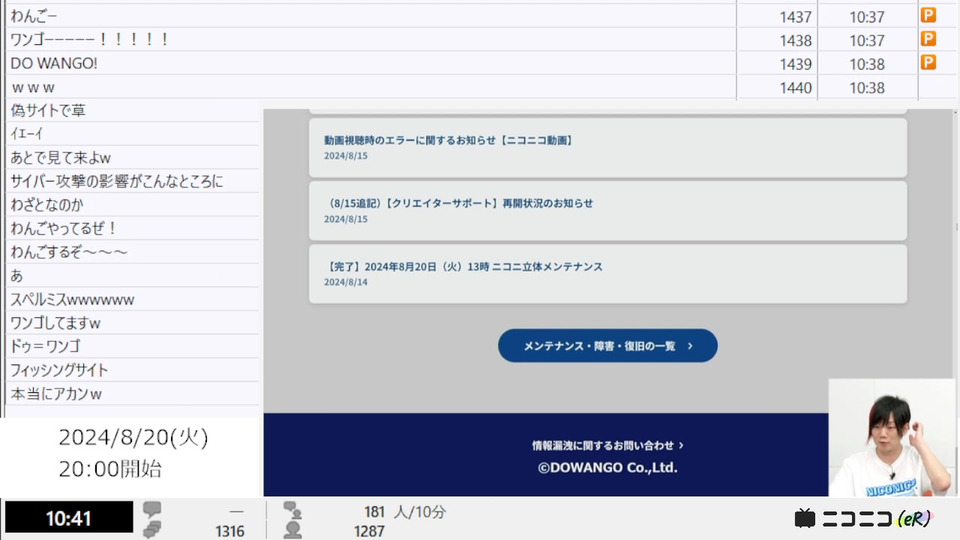Click the premium P icon on comment 1437
Screen dimensions: 960x540
pyautogui.click(x=928, y=15)
